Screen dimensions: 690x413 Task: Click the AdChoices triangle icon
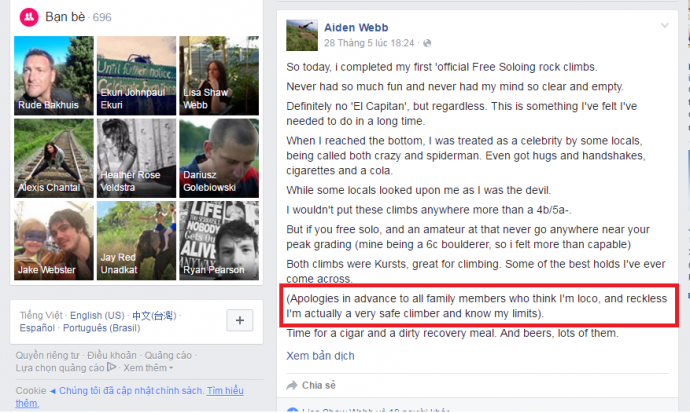point(111,367)
